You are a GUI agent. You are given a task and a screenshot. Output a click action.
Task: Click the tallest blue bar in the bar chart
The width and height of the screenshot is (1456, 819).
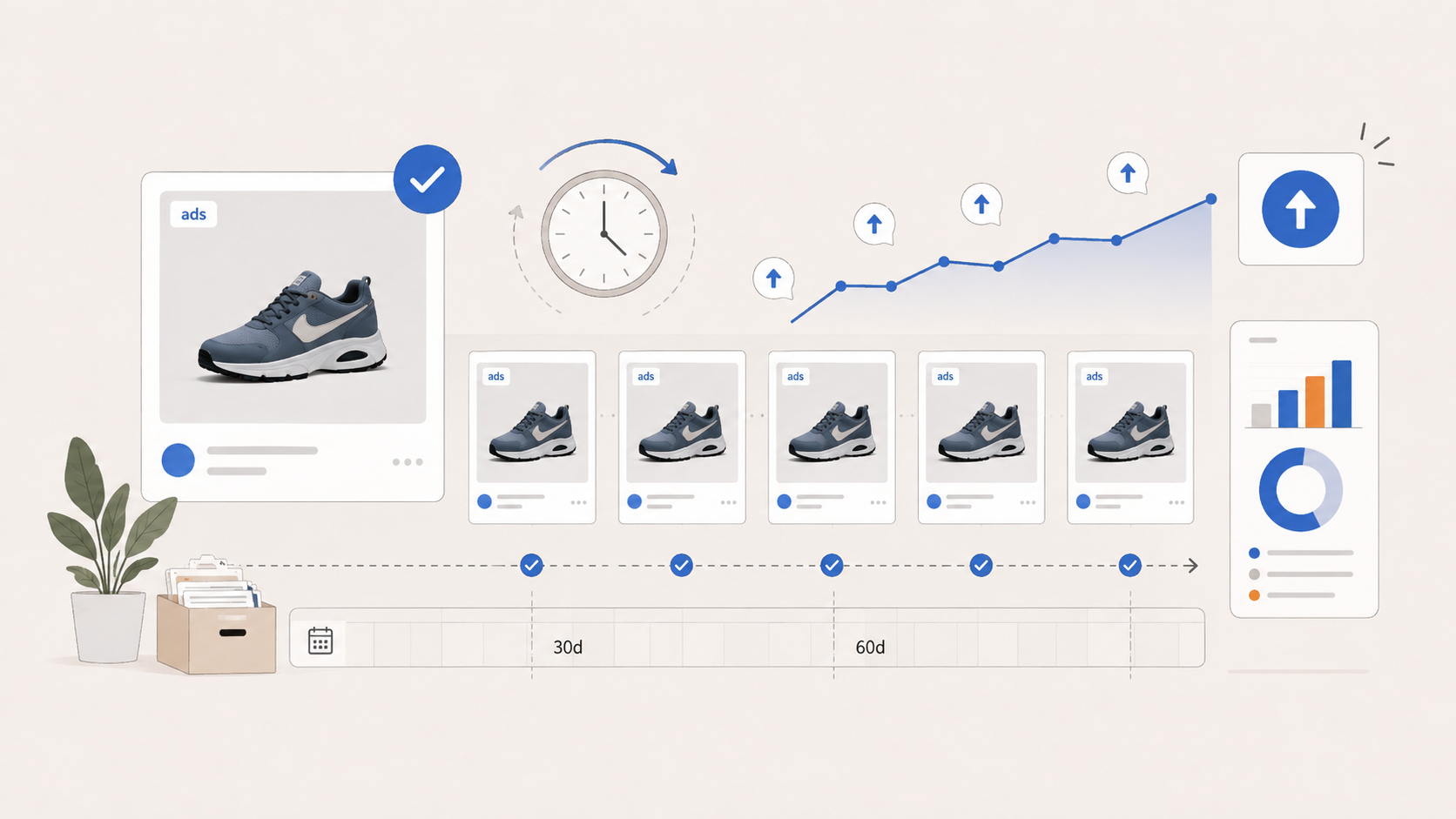point(1342,393)
